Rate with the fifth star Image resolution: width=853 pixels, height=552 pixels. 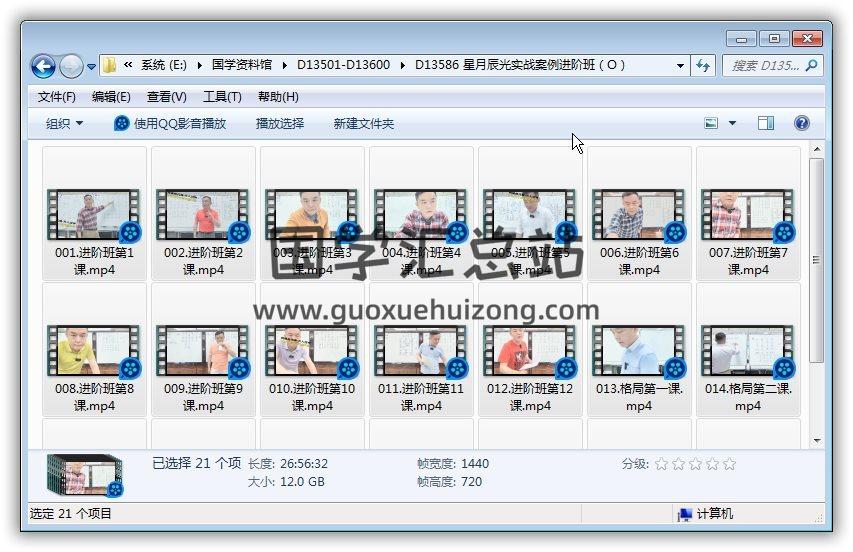click(x=730, y=464)
